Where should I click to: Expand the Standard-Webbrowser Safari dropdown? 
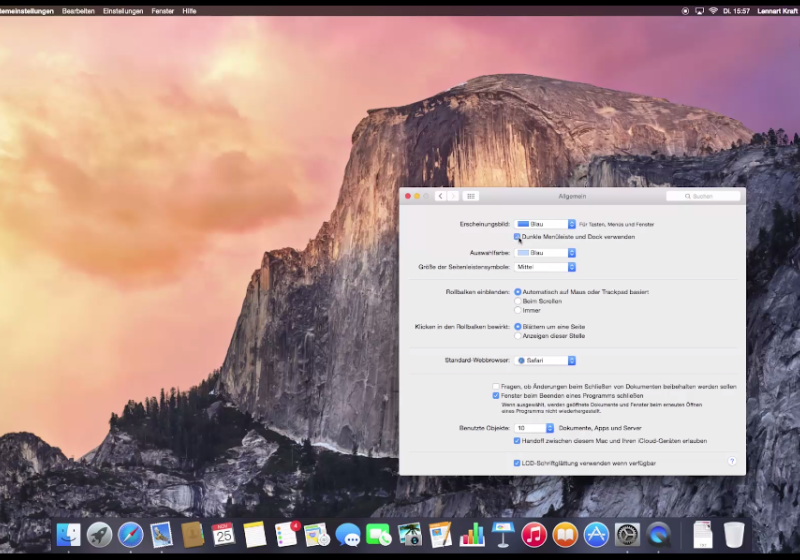coord(546,360)
